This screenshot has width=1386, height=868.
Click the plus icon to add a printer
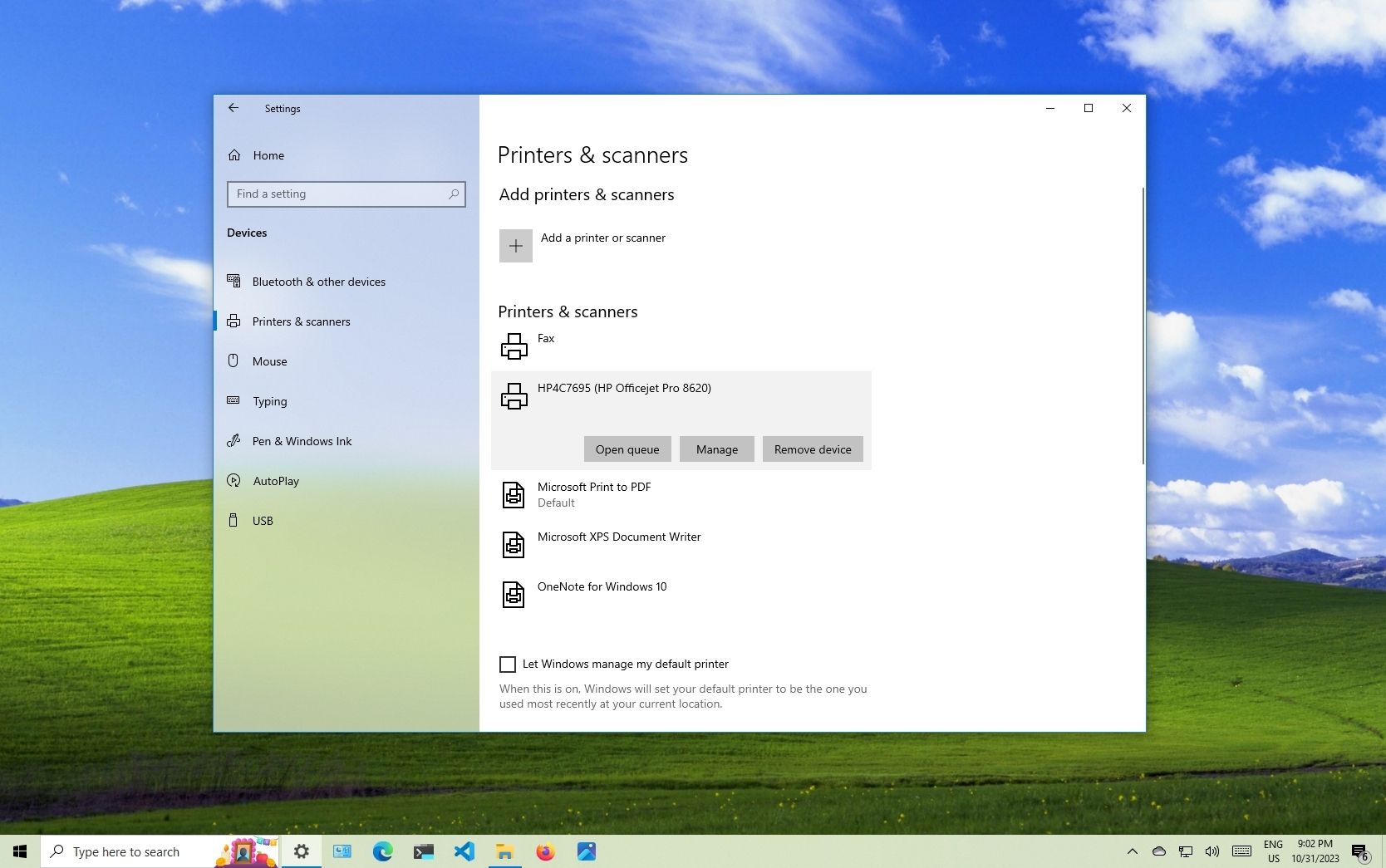coord(515,246)
